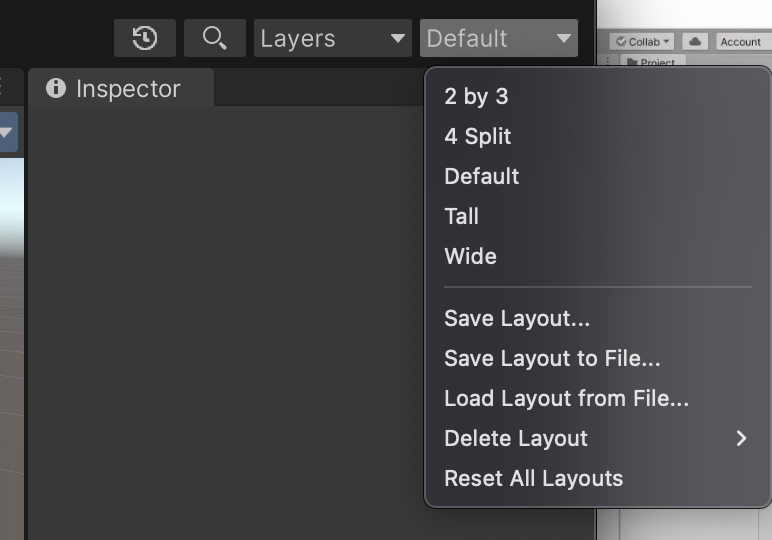This screenshot has height=540, width=772.
Task: Click the Inspector info icon
Action: 56,88
